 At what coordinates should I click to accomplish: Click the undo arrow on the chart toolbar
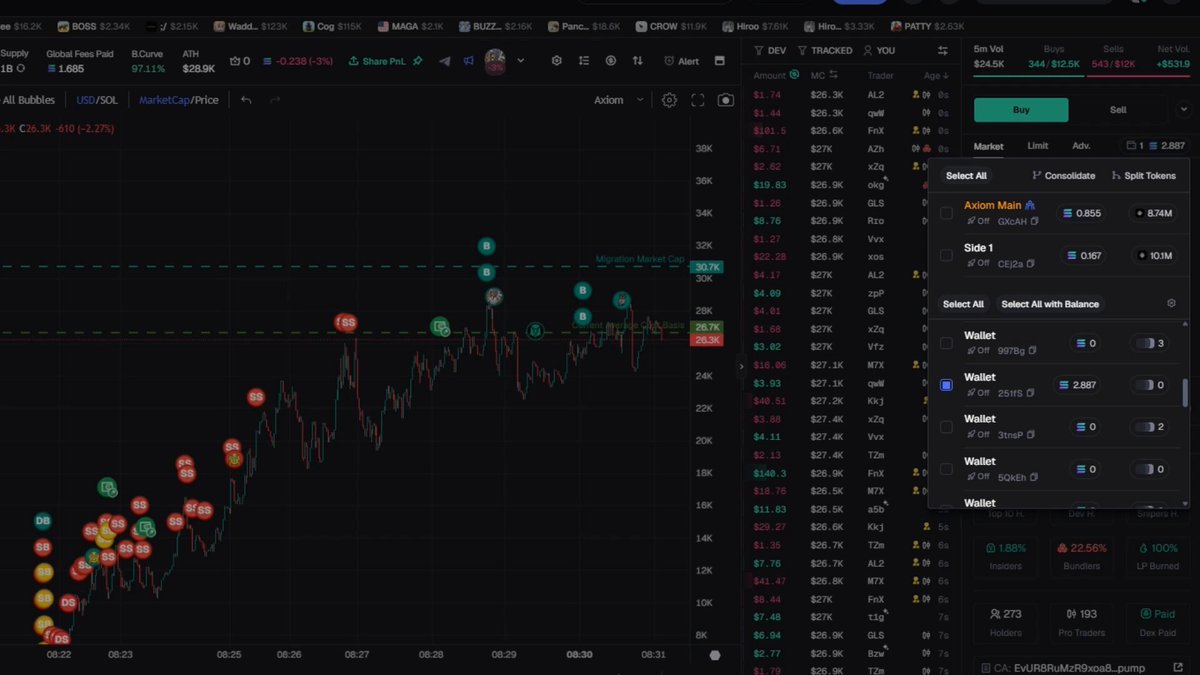click(x=246, y=100)
